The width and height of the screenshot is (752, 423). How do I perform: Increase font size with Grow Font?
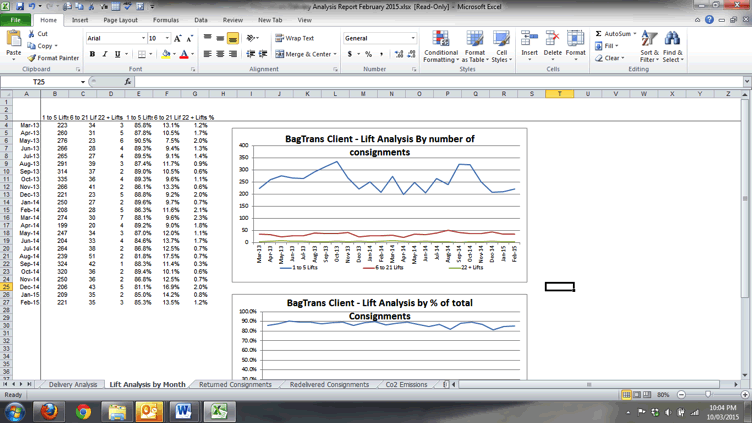pos(178,38)
